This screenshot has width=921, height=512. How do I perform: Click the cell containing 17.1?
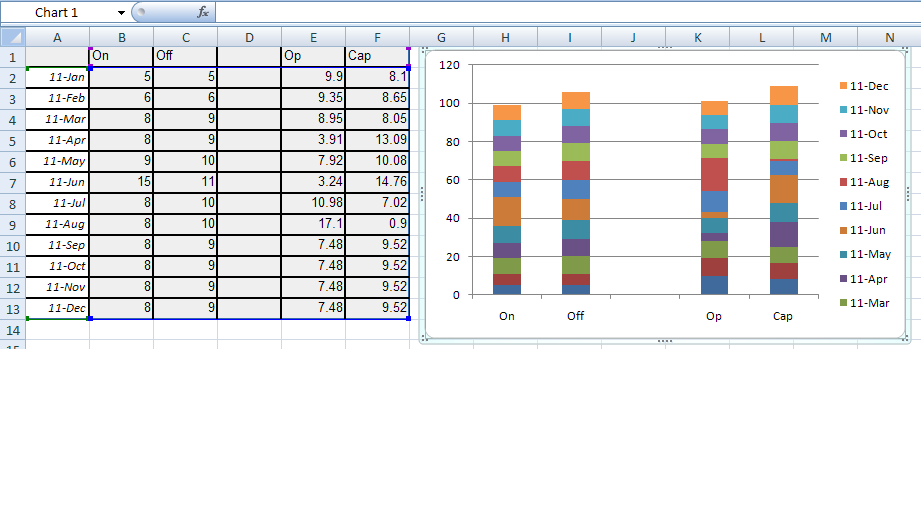tap(313, 224)
